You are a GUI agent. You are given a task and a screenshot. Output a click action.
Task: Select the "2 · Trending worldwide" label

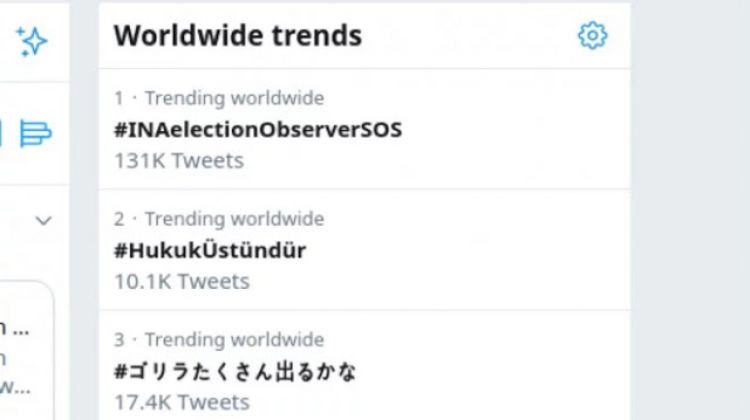click(x=218, y=219)
